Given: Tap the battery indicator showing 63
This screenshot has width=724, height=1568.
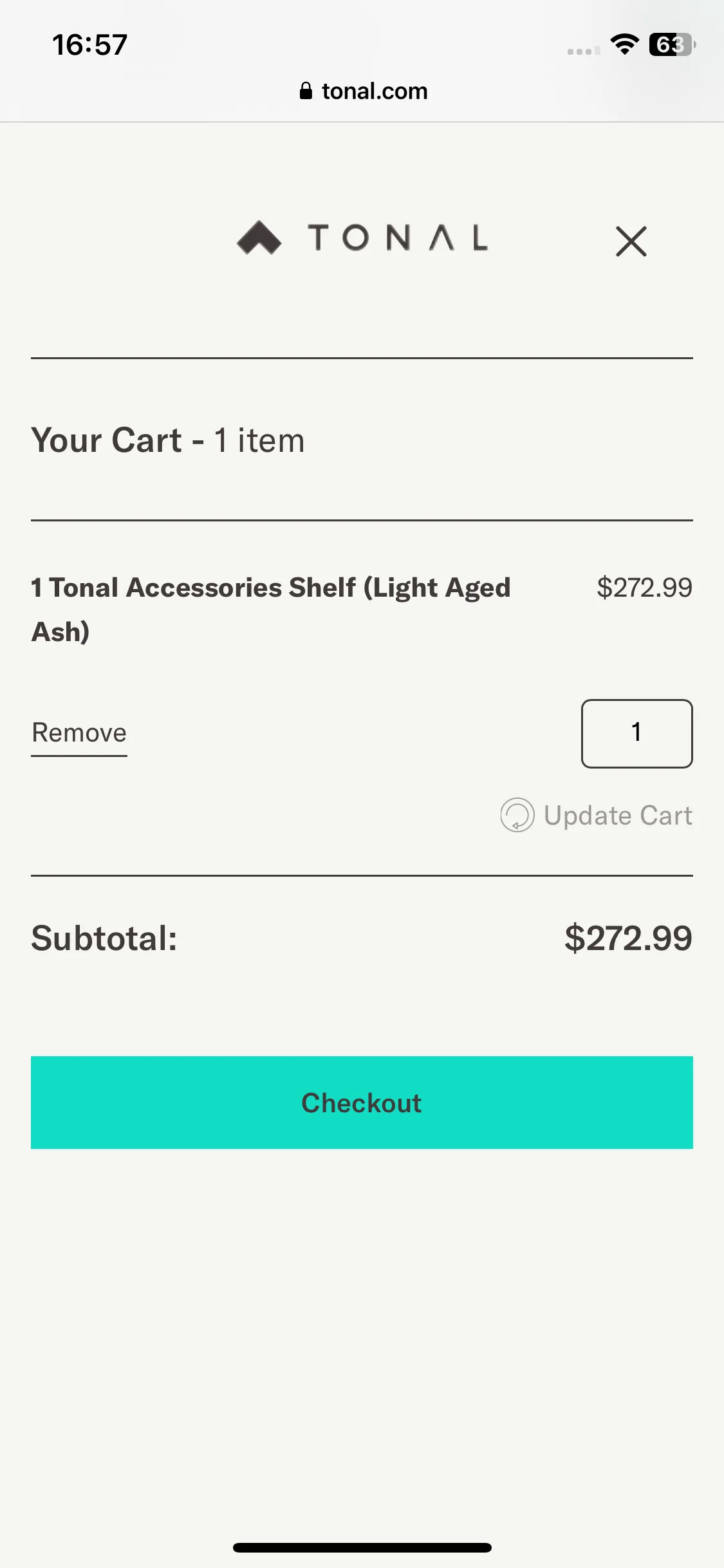Looking at the screenshot, I should (x=672, y=44).
